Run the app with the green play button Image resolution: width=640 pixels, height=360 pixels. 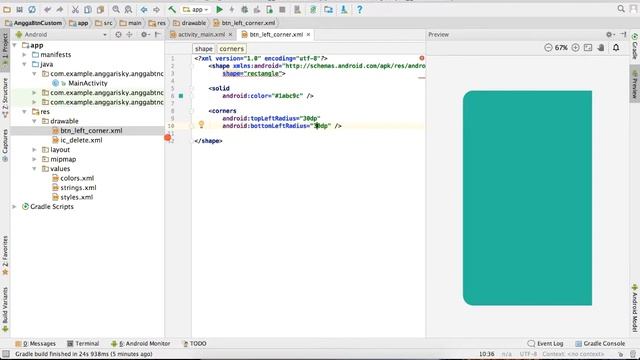pos(219,9)
